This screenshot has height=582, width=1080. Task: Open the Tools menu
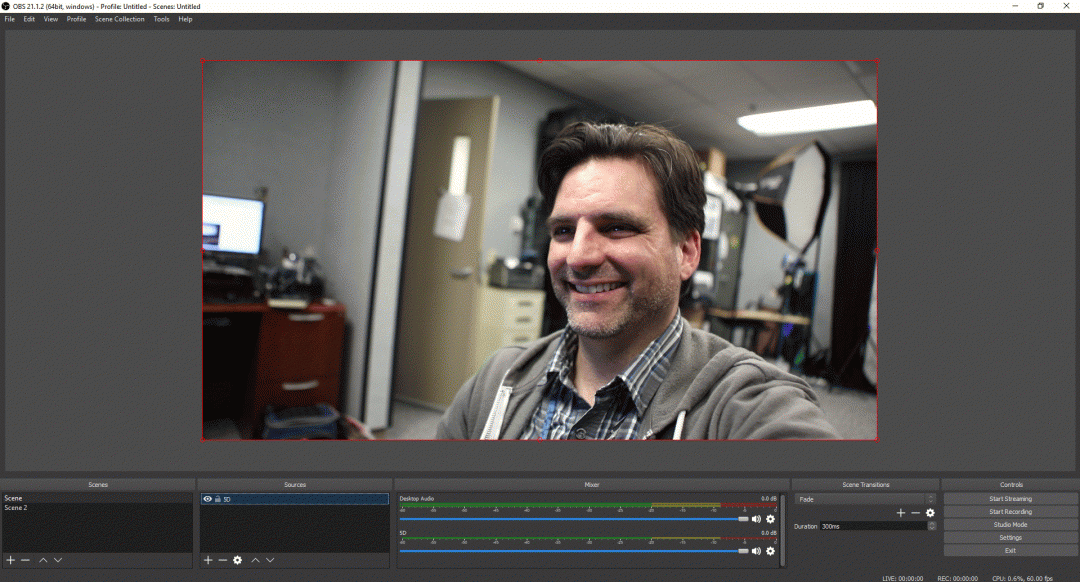161,19
